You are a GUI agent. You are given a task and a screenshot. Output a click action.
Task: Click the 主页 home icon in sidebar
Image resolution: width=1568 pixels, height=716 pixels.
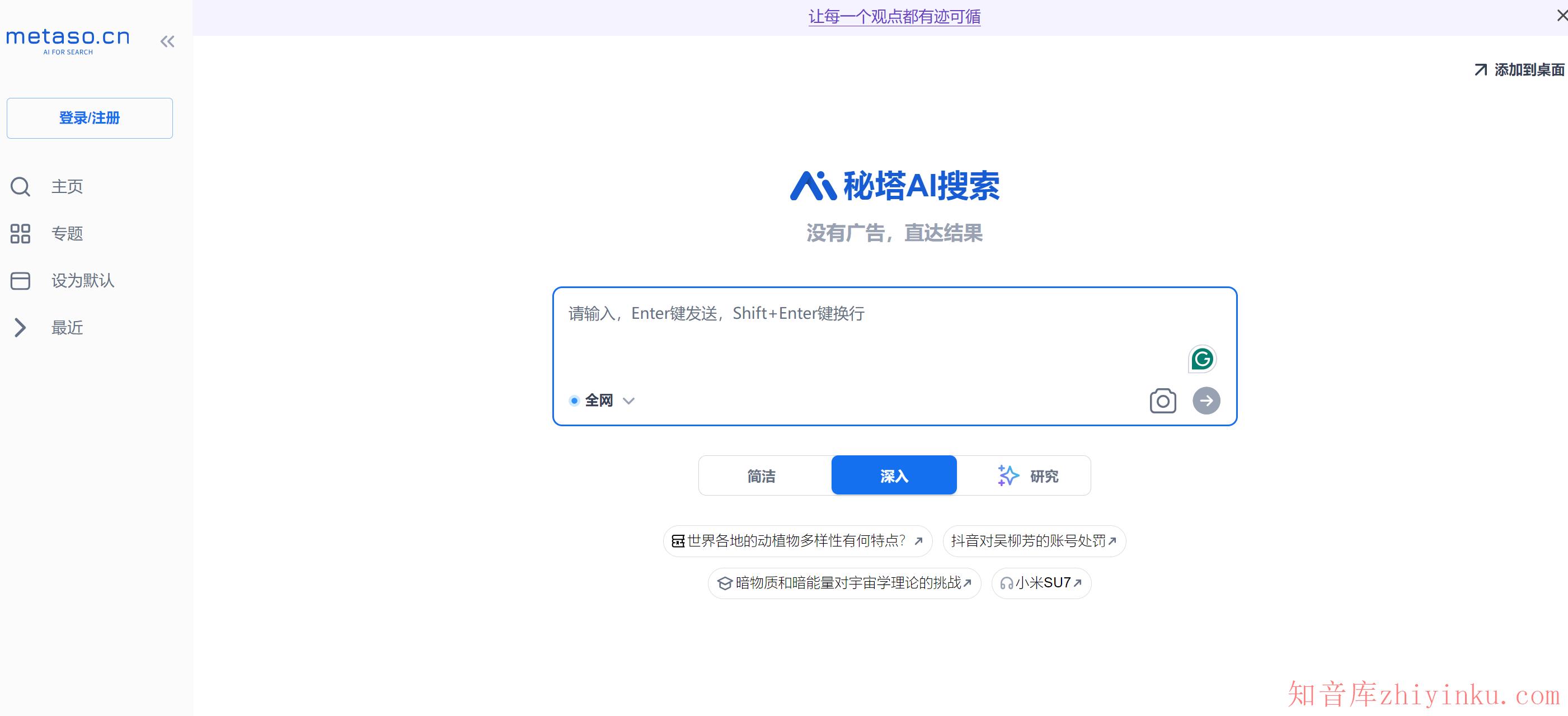coord(21,186)
